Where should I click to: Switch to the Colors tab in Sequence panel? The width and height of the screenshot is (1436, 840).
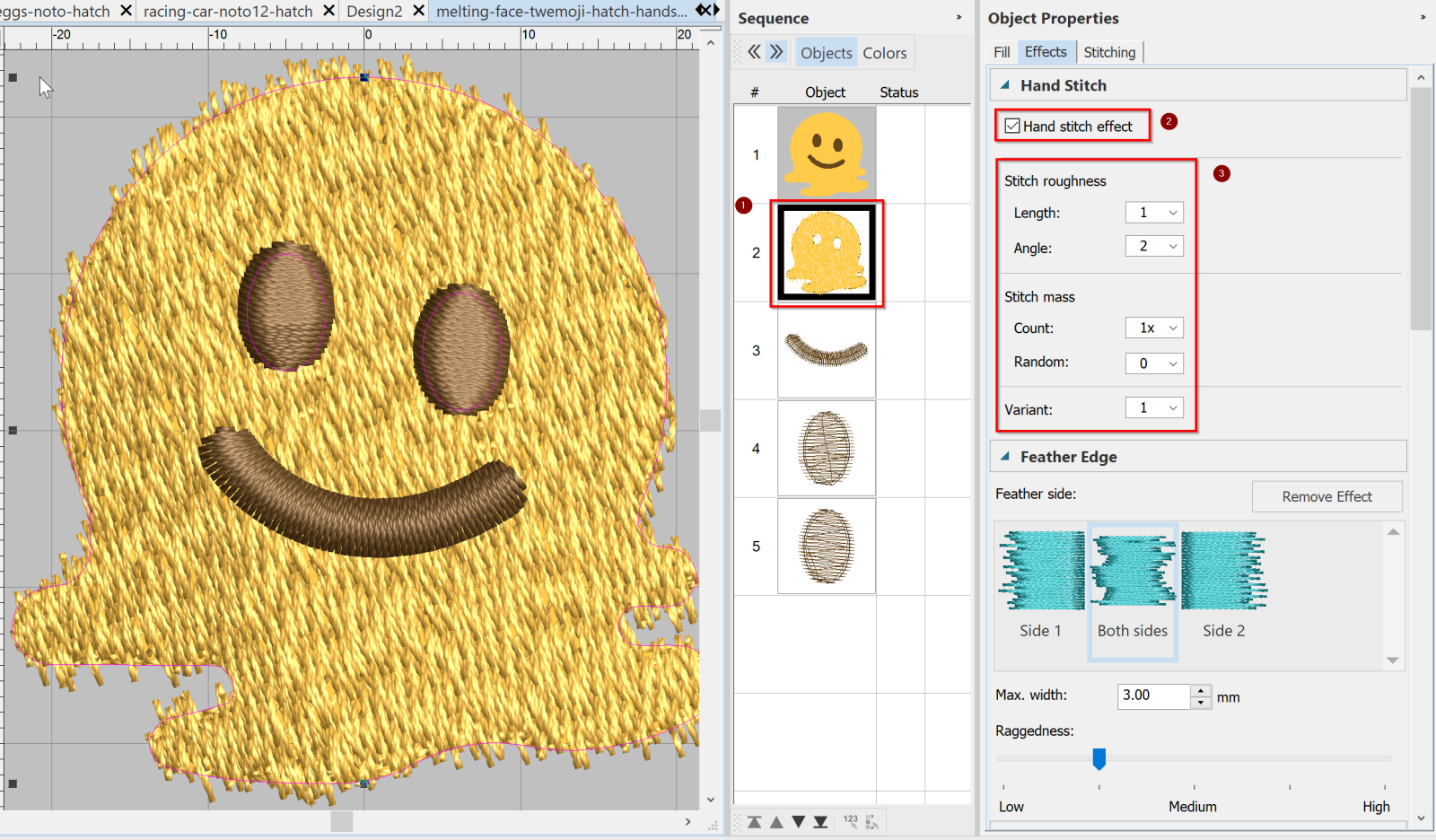[884, 52]
